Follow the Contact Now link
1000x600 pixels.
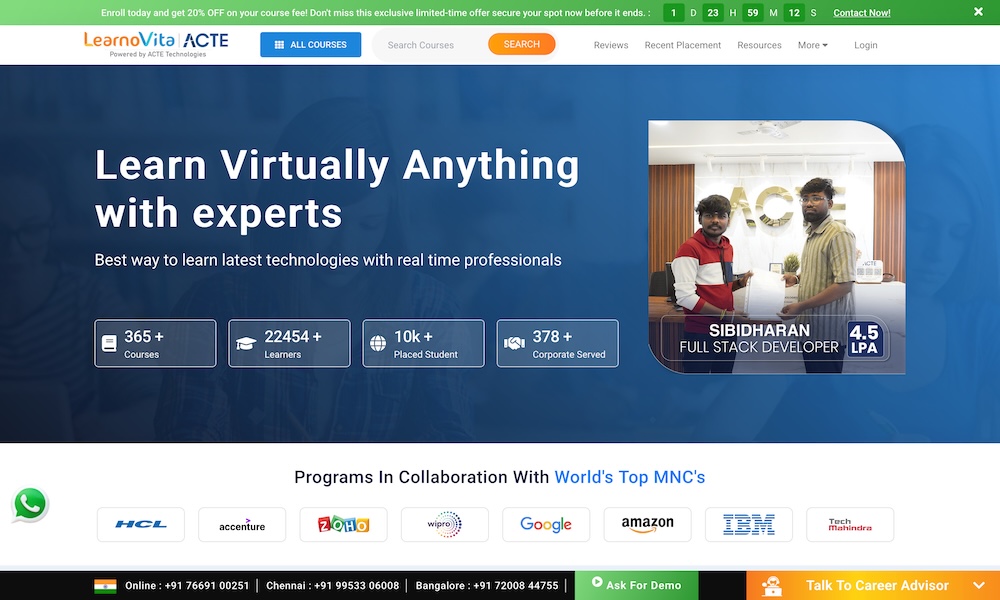pos(862,13)
